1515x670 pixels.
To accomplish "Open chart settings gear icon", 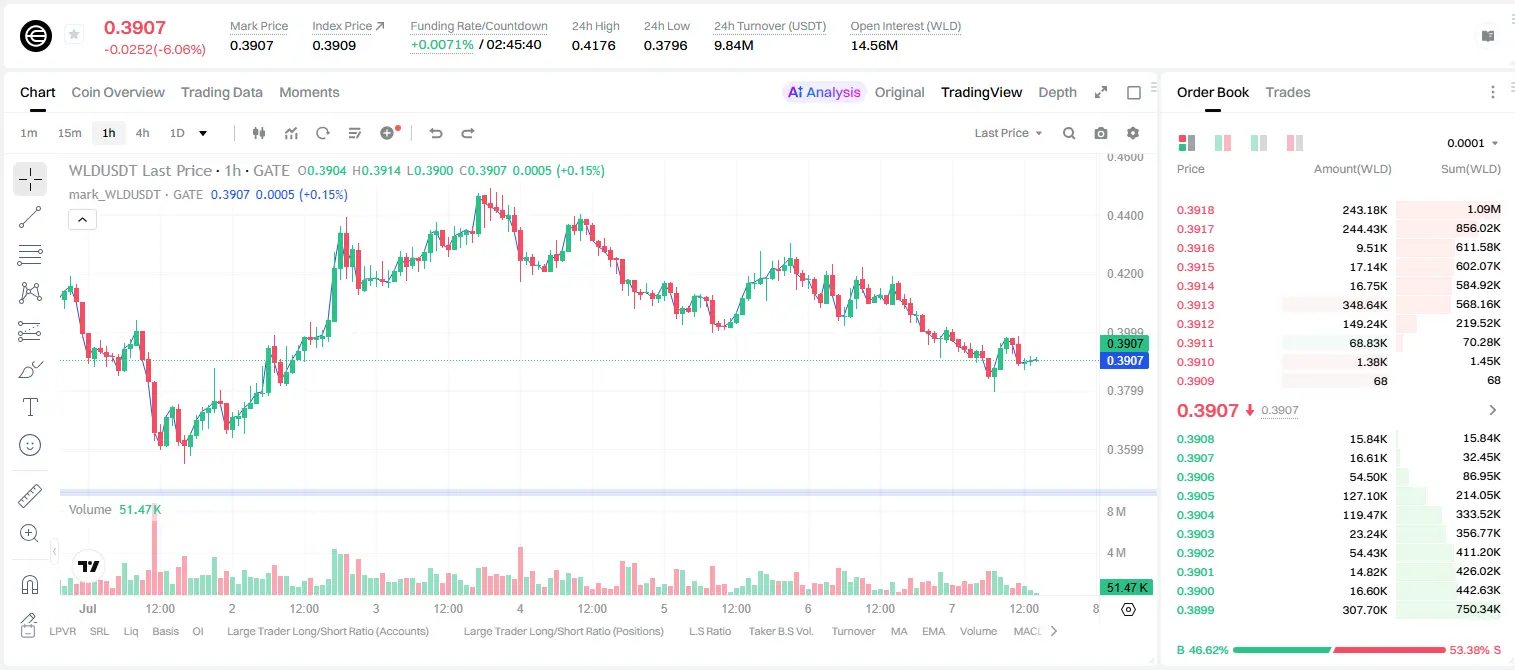I will (x=1133, y=133).
